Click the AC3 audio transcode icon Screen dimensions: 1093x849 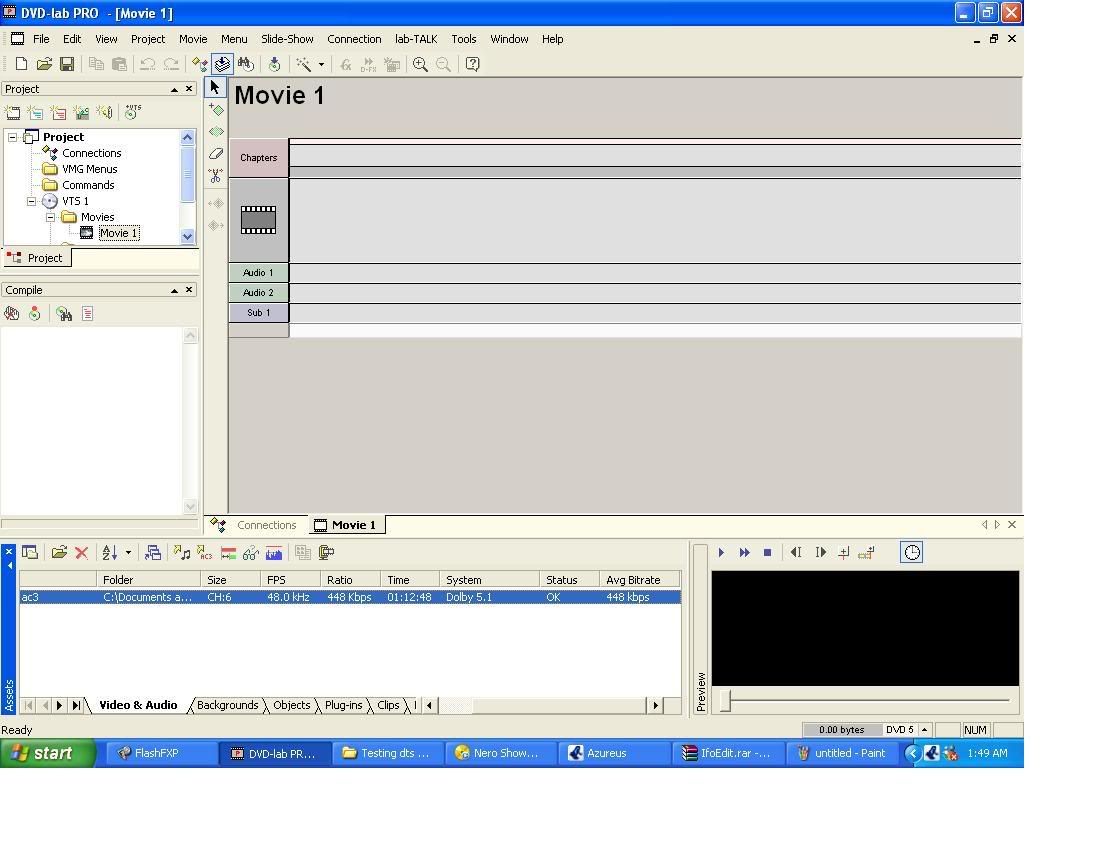click(x=205, y=553)
